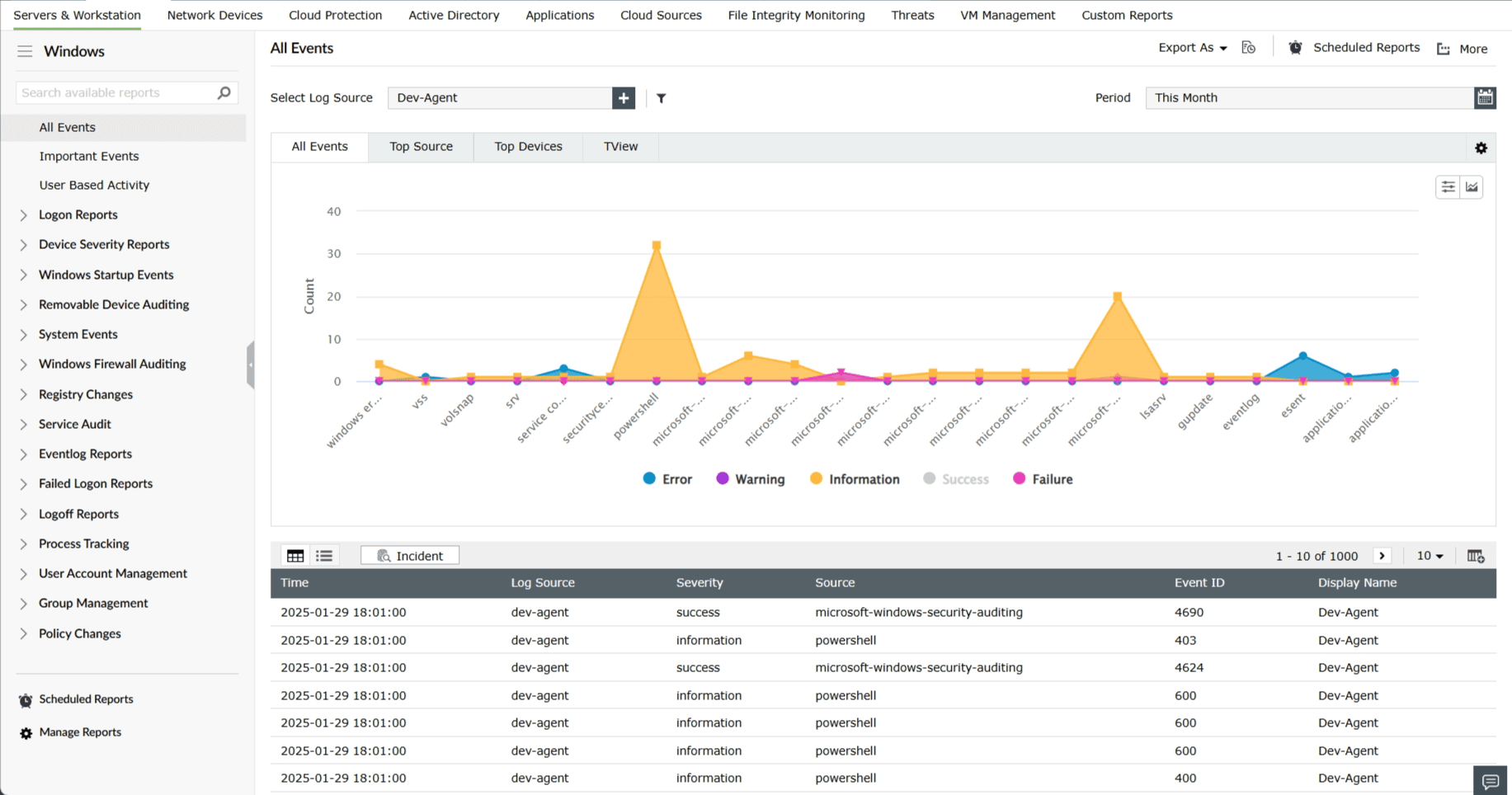
Task: Click the Search available reports field
Action: coord(117,92)
